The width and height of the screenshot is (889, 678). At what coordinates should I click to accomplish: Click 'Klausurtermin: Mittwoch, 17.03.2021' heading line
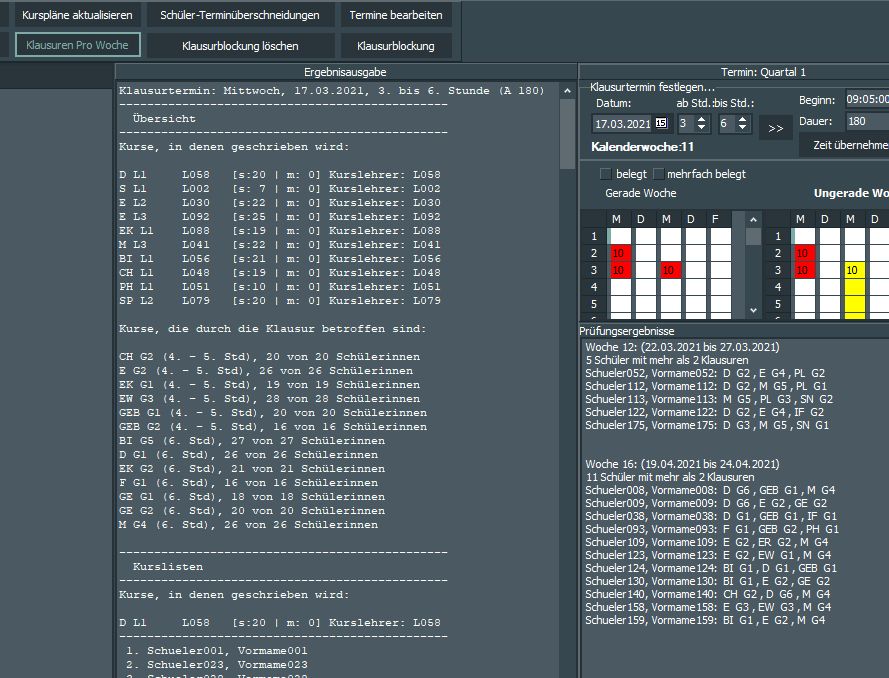pyautogui.click(x=331, y=91)
